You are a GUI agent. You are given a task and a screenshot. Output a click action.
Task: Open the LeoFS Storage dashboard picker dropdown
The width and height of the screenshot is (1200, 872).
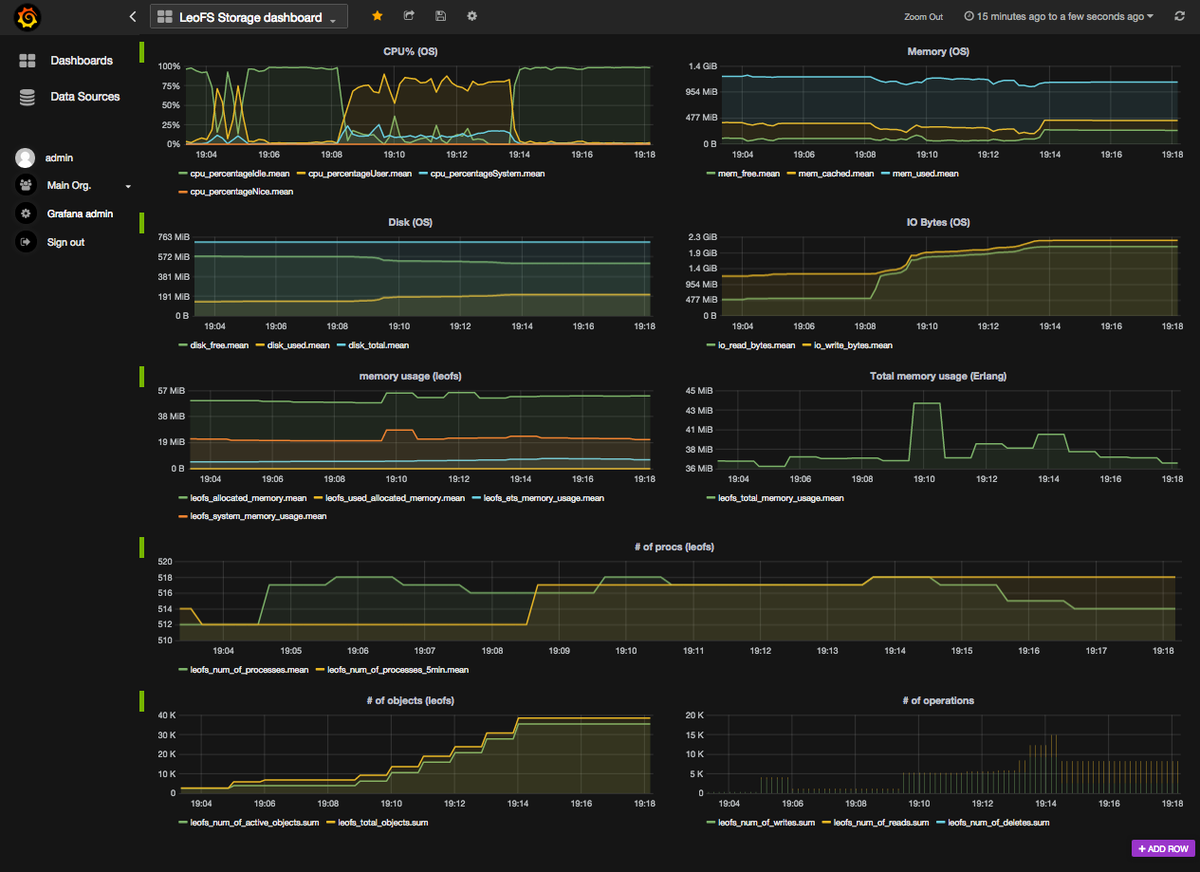coord(248,17)
